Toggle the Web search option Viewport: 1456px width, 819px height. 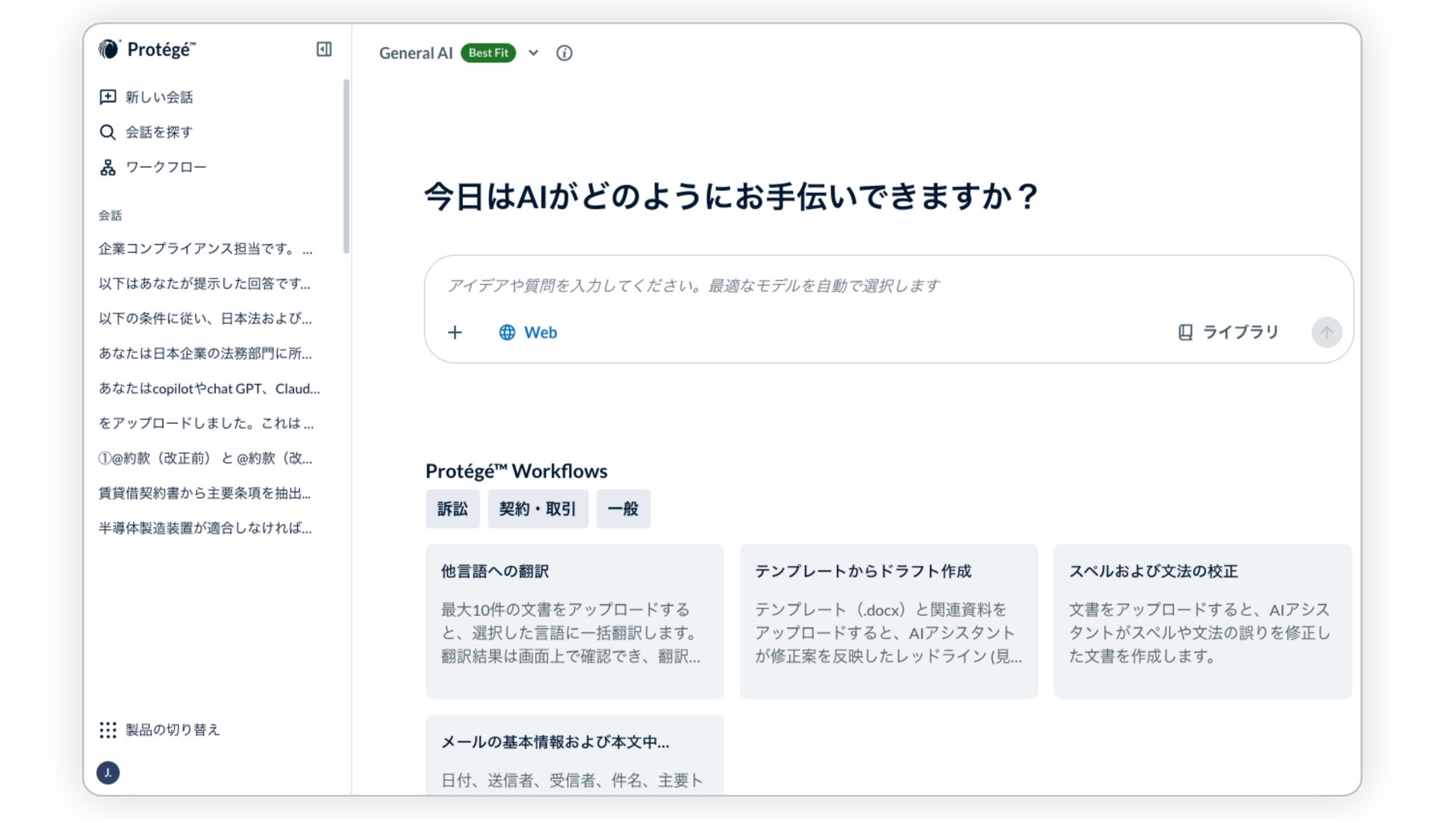[528, 332]
